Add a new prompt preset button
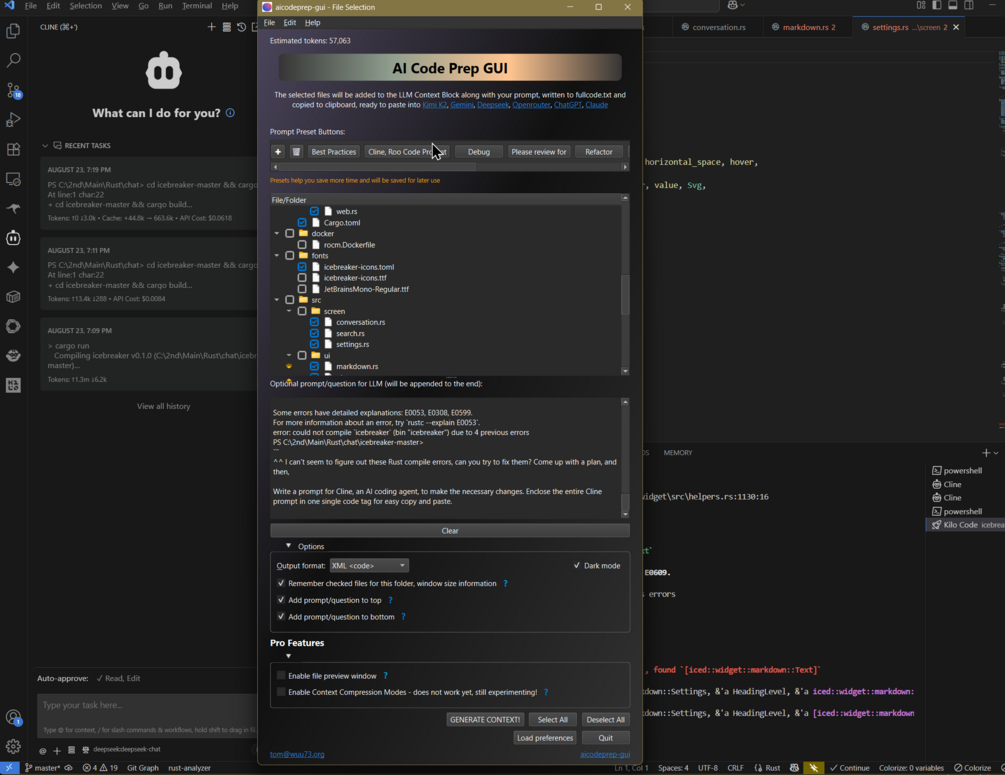The image size is (1005, 775). [278, 152]
